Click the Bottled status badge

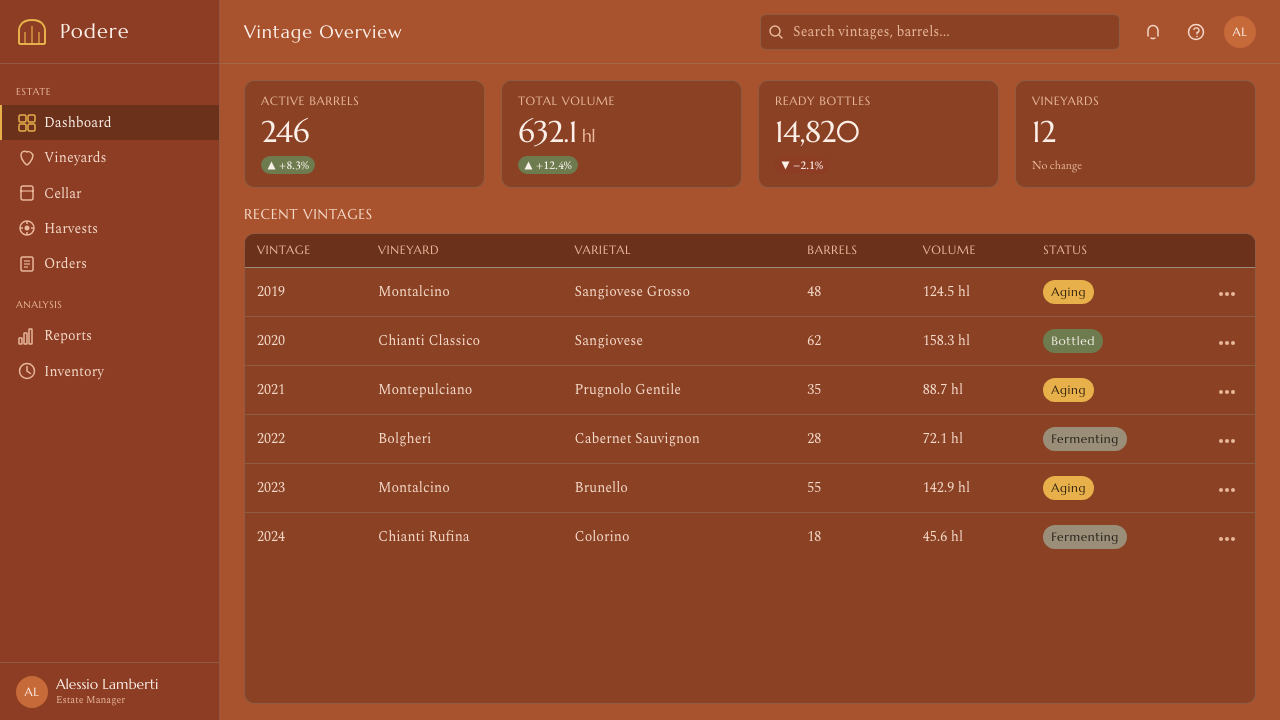(1073, 341)
